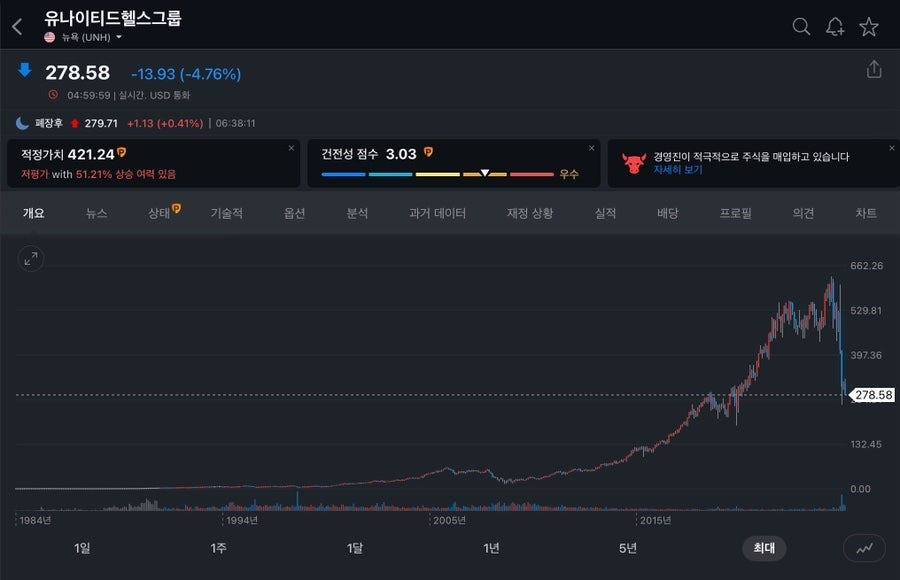This screenshot has height=580, width=900.
Task: Tap the 폐장후 after-hours label
Action: click(49, 123)
